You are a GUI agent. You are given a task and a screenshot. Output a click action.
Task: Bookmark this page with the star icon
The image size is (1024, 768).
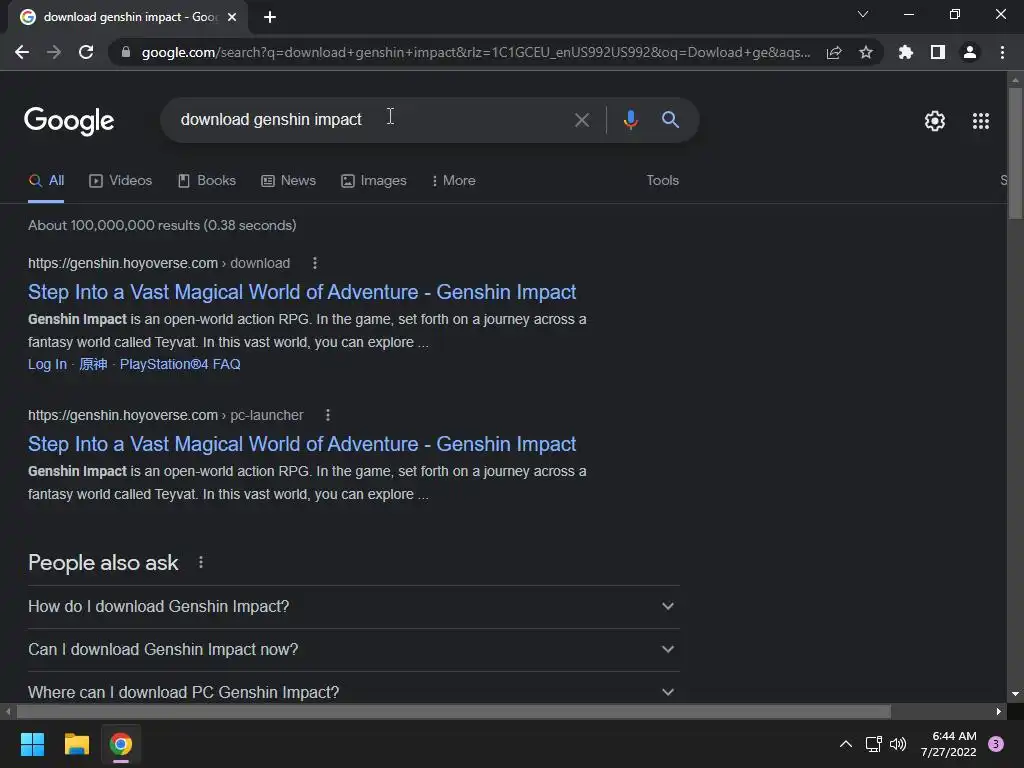pos(866,52)
